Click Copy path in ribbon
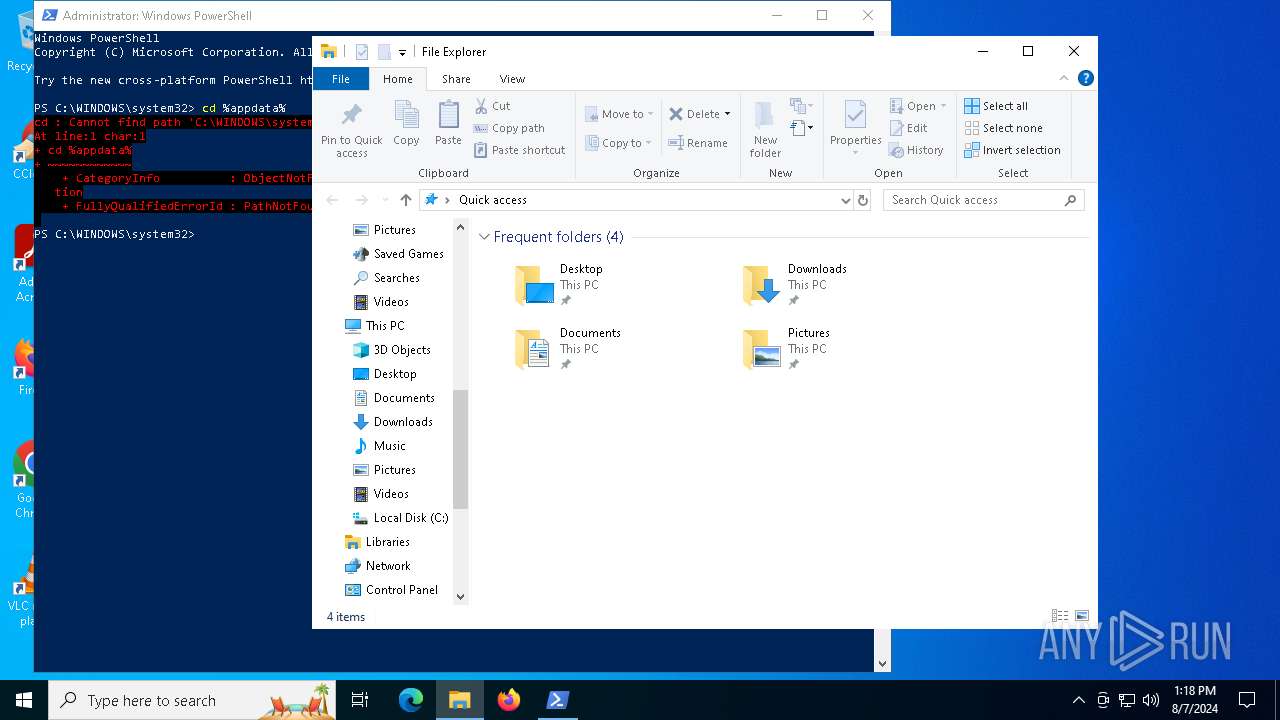 (509, 128)
